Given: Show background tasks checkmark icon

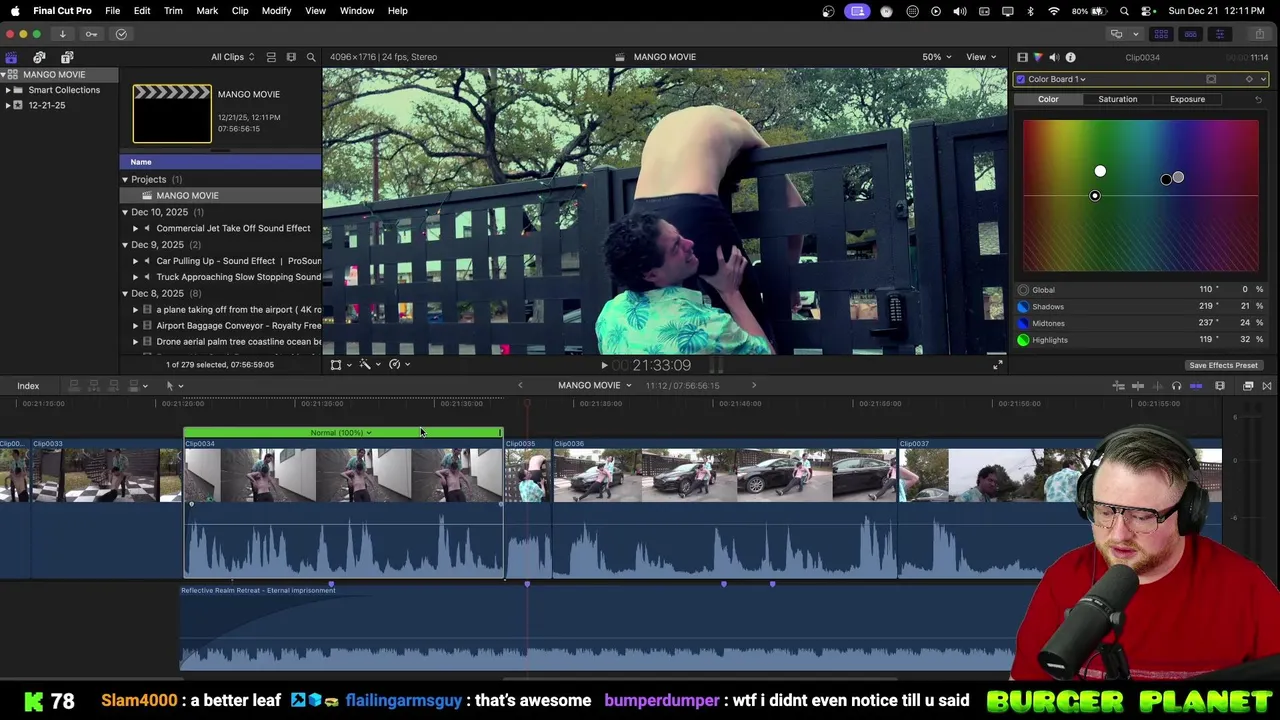Looking at the screenshot, I should point(121,34).
